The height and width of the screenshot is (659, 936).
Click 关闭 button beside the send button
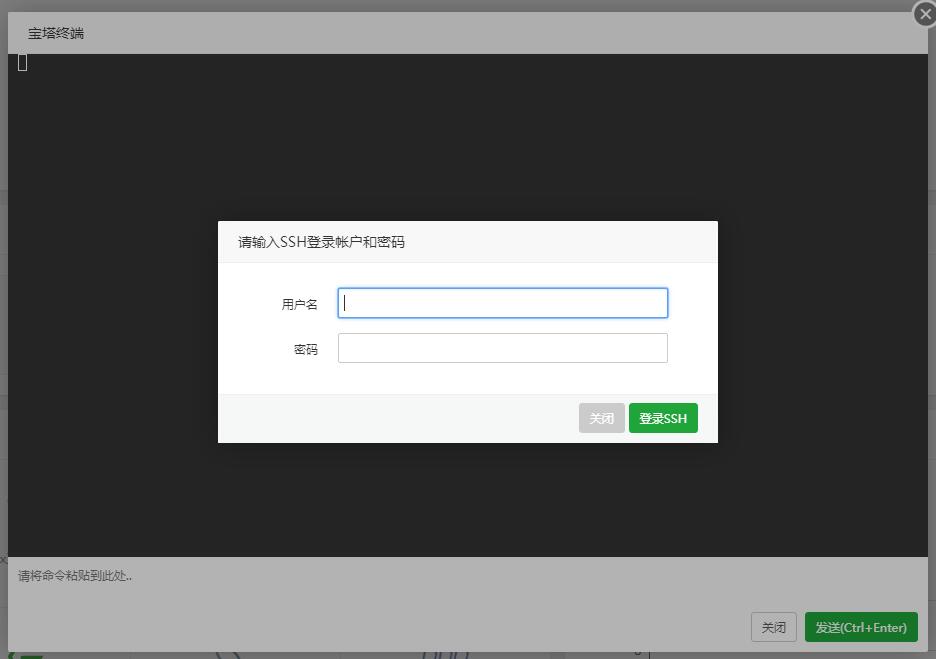774,627
